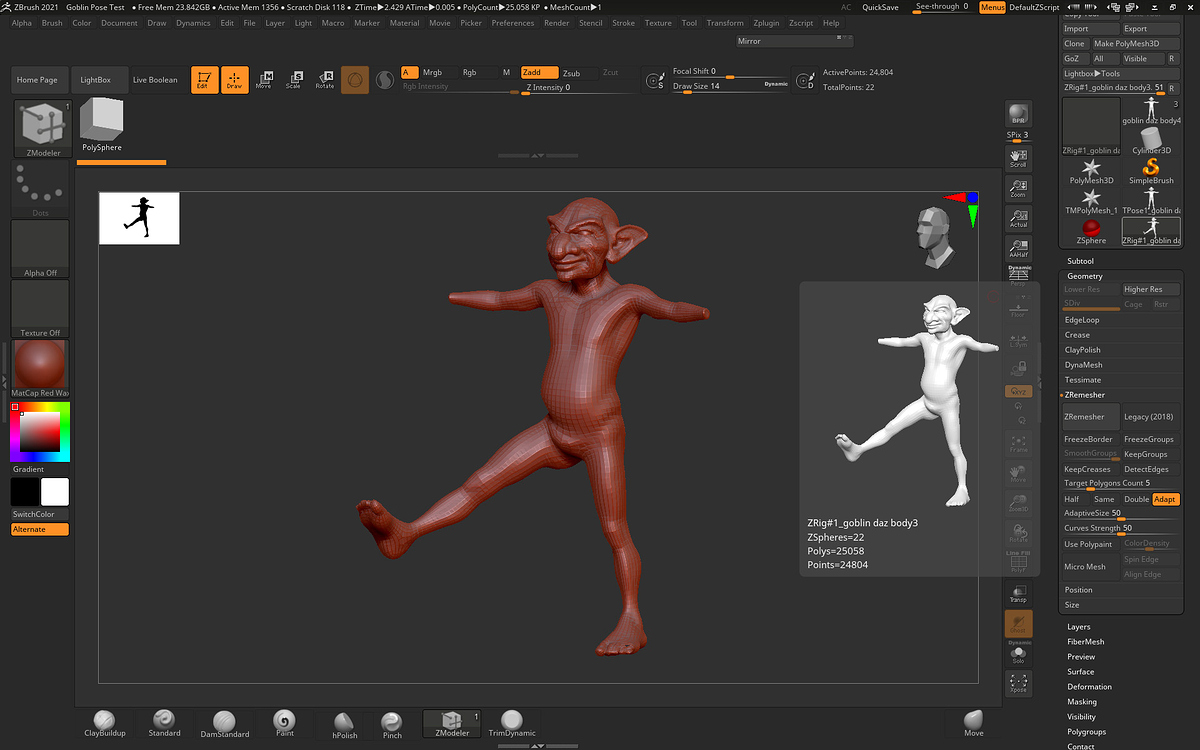Expand the EdgeLoop subsection

pos(1081,320)
